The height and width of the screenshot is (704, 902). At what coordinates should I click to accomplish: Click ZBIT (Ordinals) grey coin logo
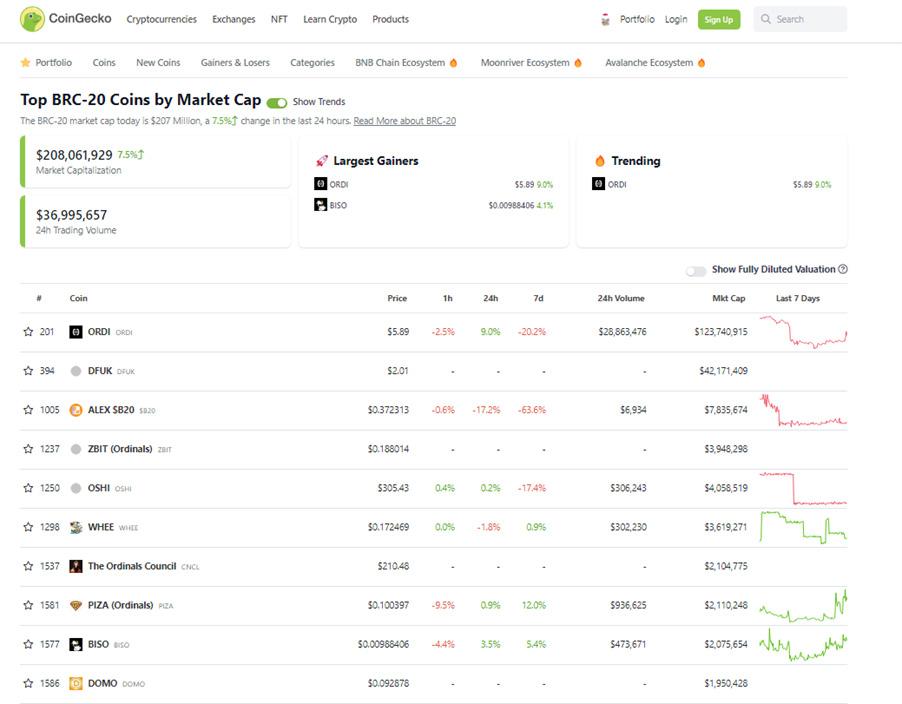point(76,449)
